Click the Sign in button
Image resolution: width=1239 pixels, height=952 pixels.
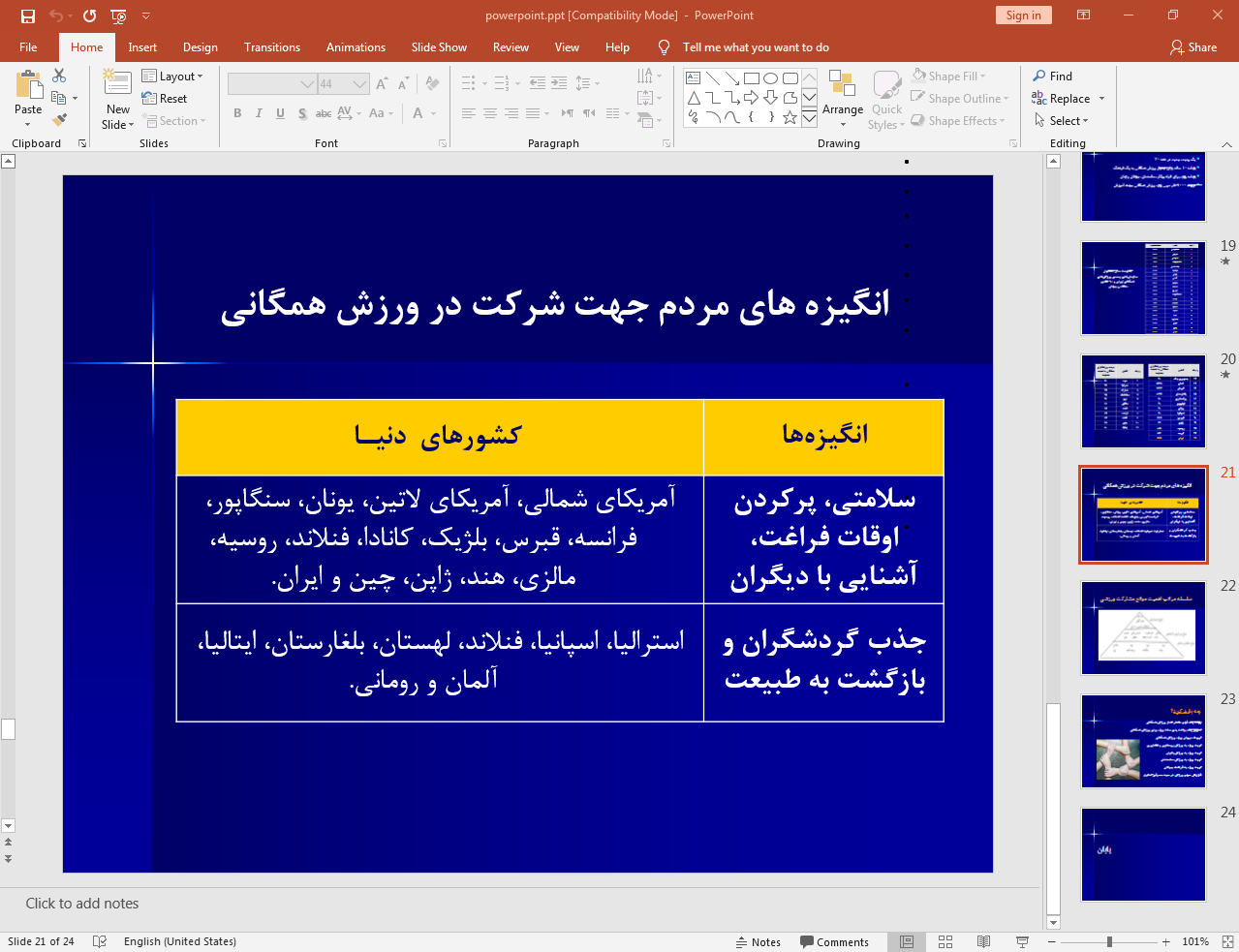(x=1023, y=15)
